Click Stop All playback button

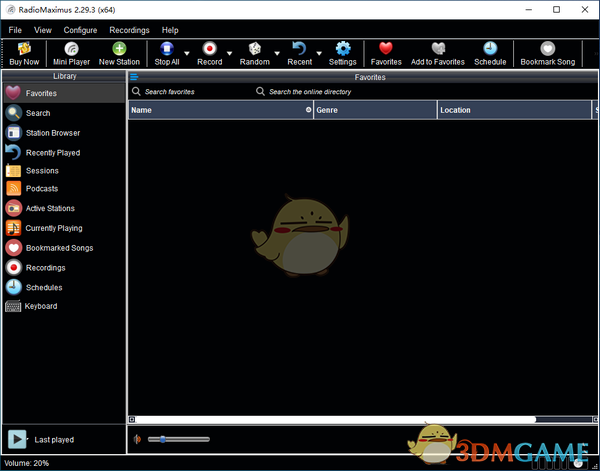167,54
